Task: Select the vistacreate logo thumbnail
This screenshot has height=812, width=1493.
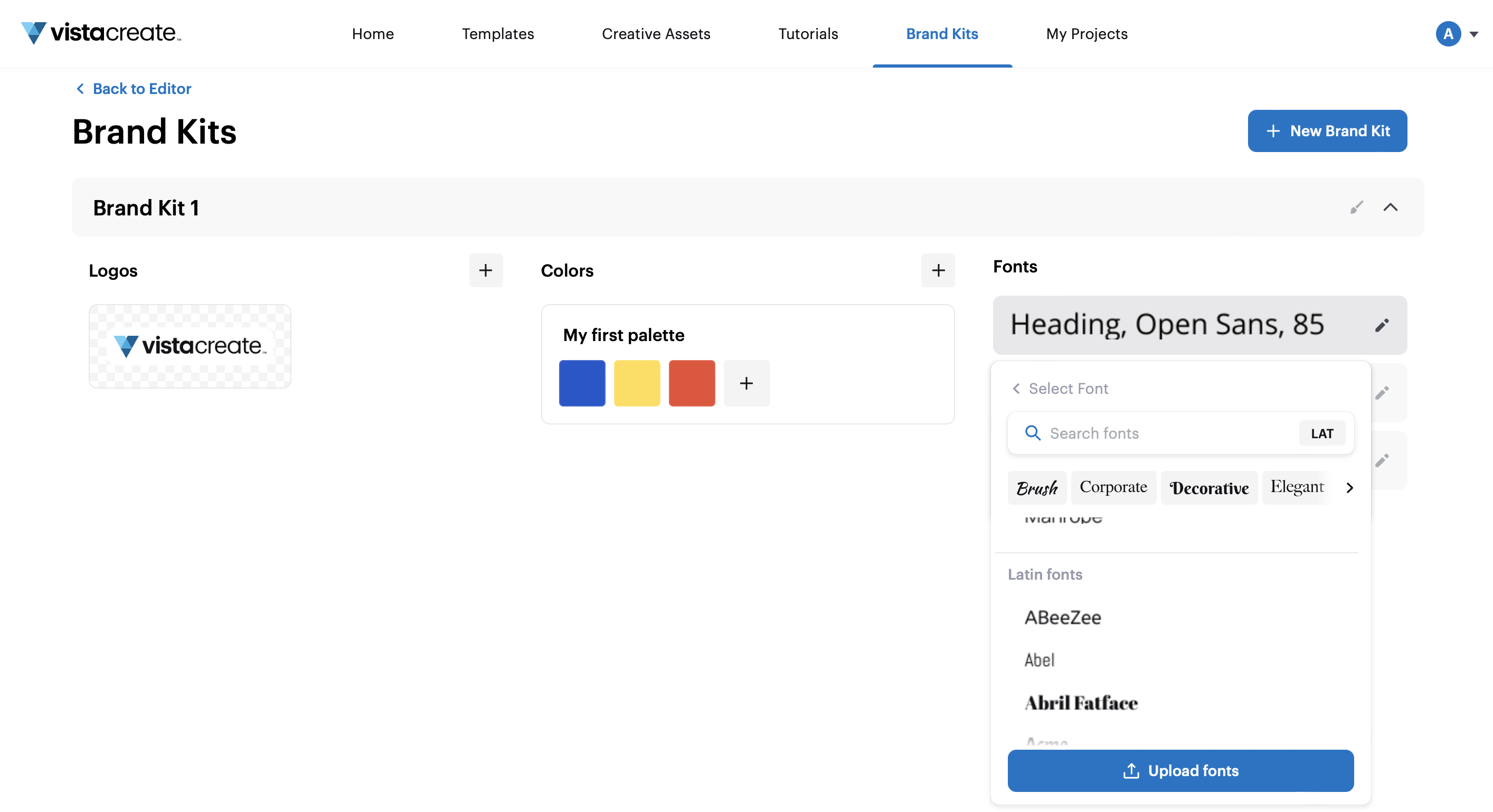Action: tap(190, 346)
